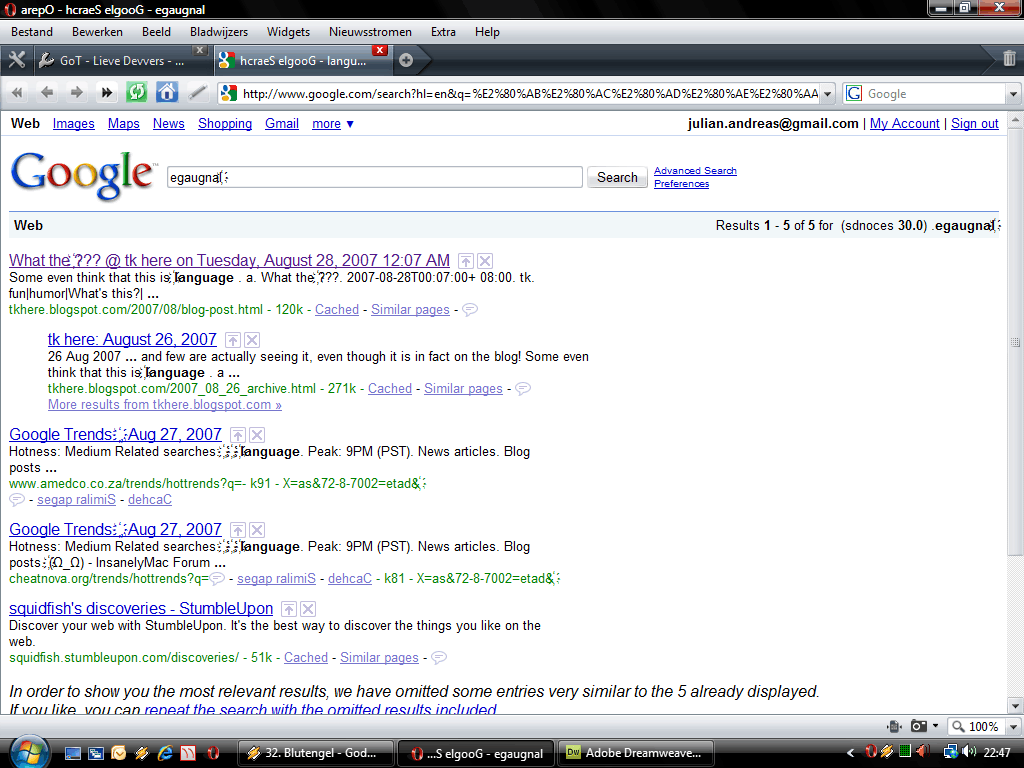Open the Nieuwsstromen menu
The image size is (1024, 768).
point(370,31)
